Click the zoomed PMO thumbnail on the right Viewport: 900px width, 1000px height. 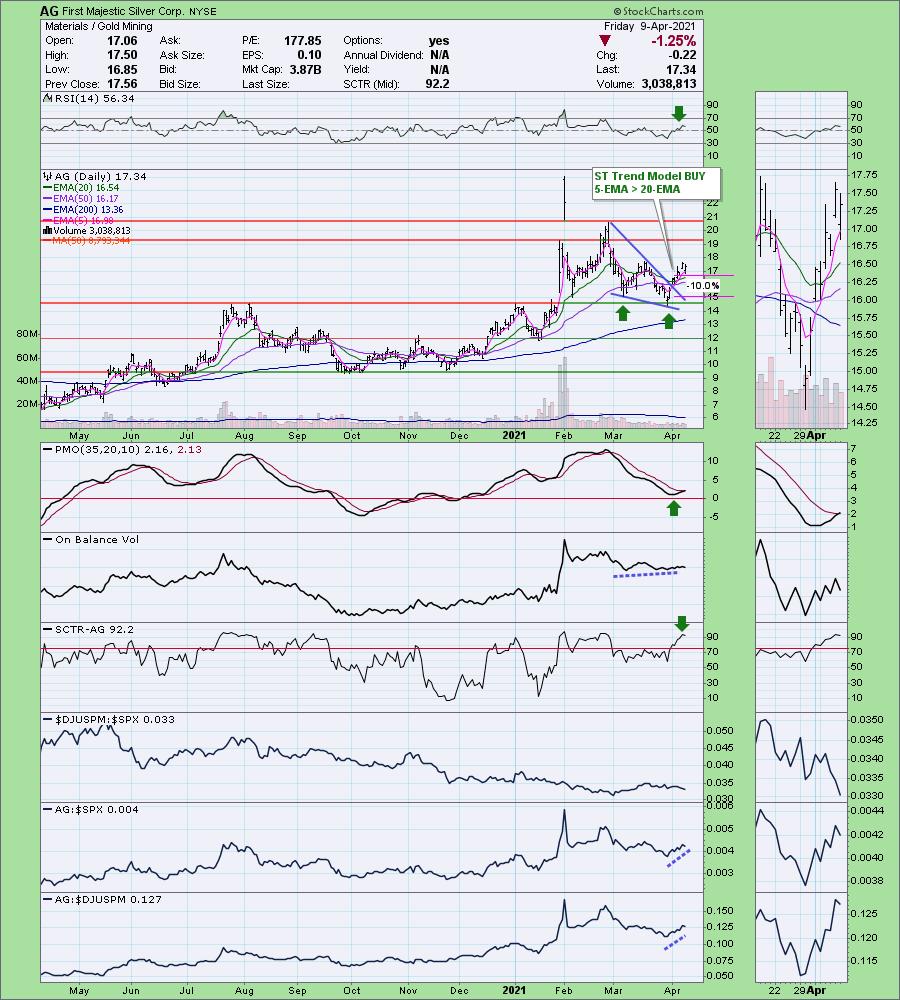[x=801, y=489]
